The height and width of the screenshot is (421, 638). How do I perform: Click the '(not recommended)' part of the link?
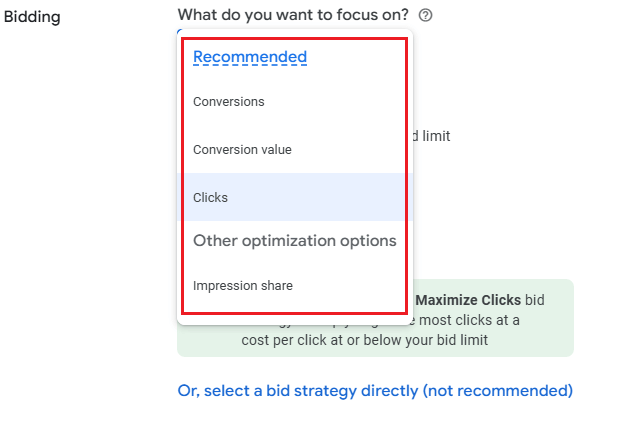(497, 390)
